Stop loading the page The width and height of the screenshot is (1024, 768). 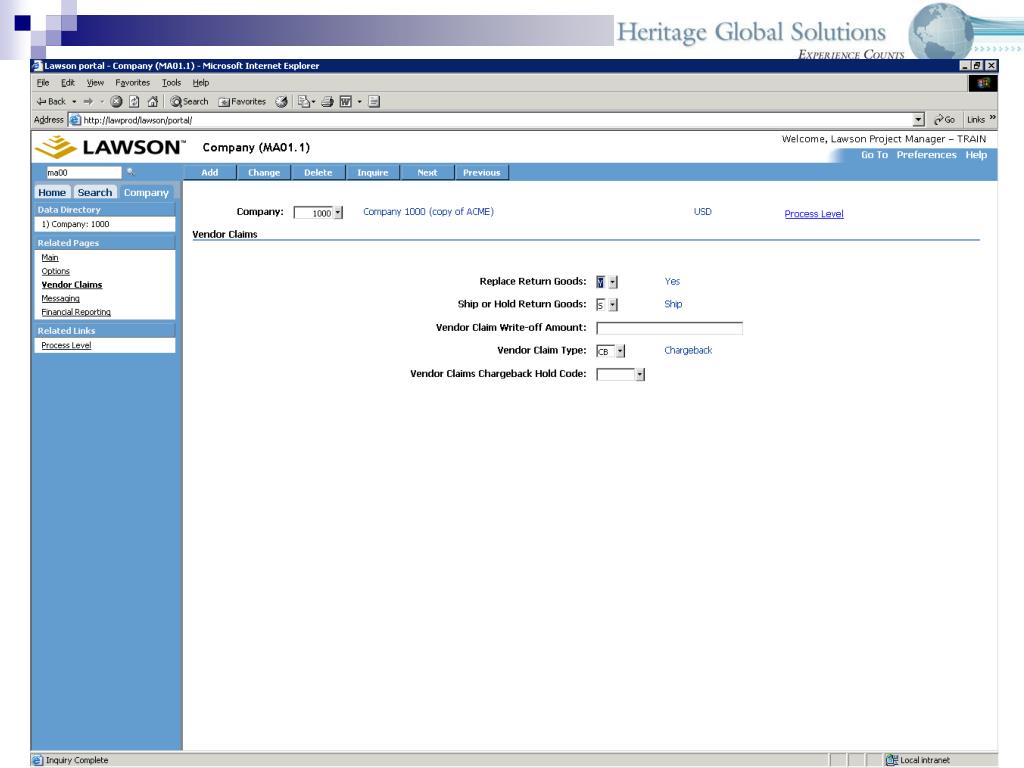tap(116, 101)
